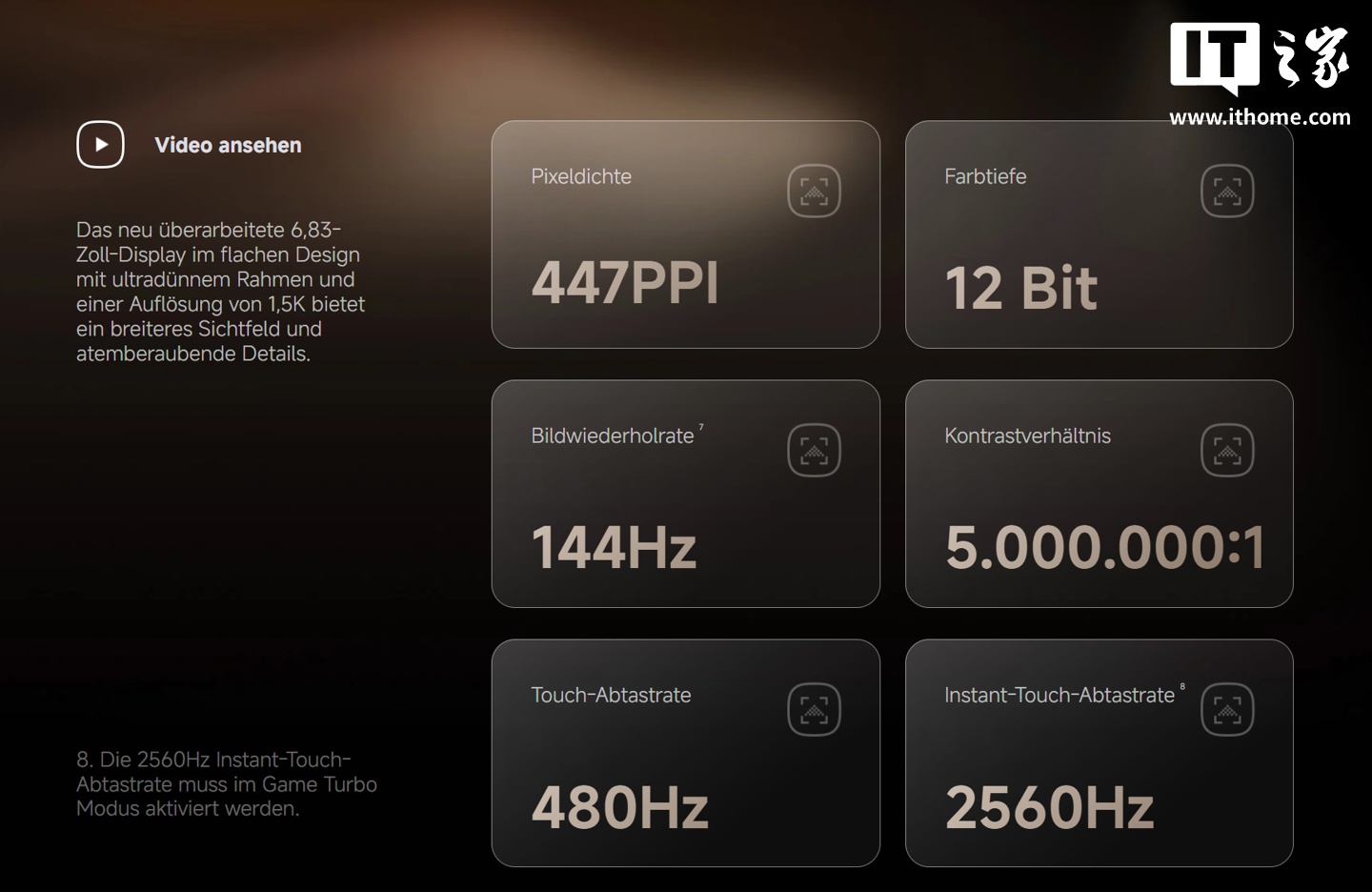Image resolution: width=1372 pixels, height=892 pixels.
Task: Click the expand icon on Touch-Abtastrate card
Action: click(x=814, y=709)
